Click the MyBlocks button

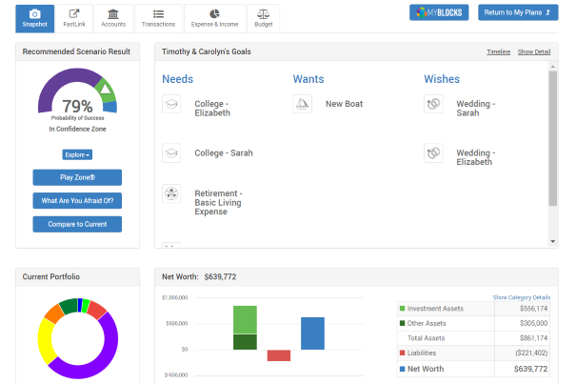pyautogui.click(x=439, y=13)
